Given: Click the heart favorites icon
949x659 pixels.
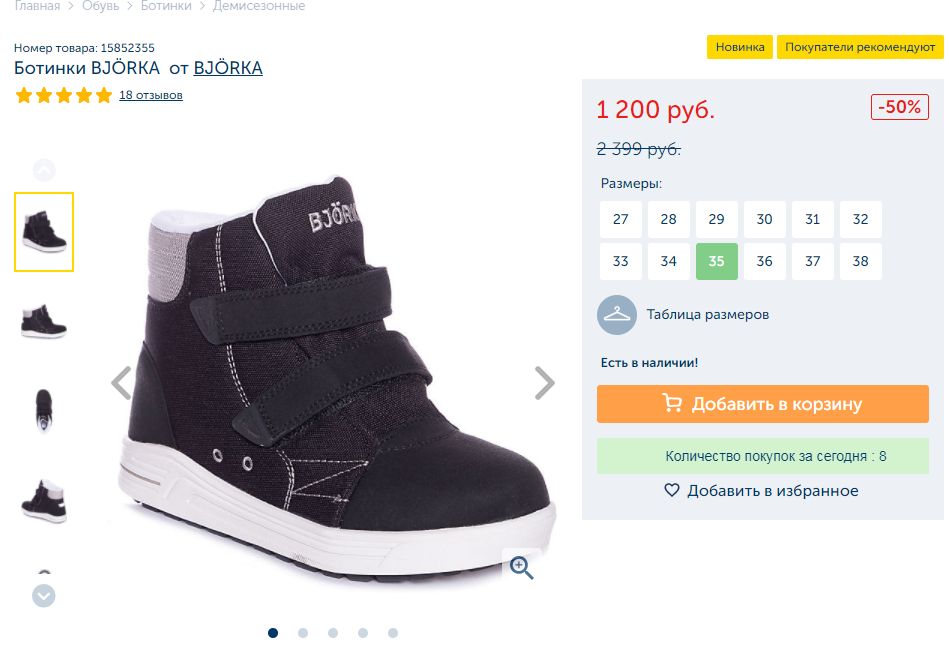Looking at the screenshot, I should coord(672,491).
